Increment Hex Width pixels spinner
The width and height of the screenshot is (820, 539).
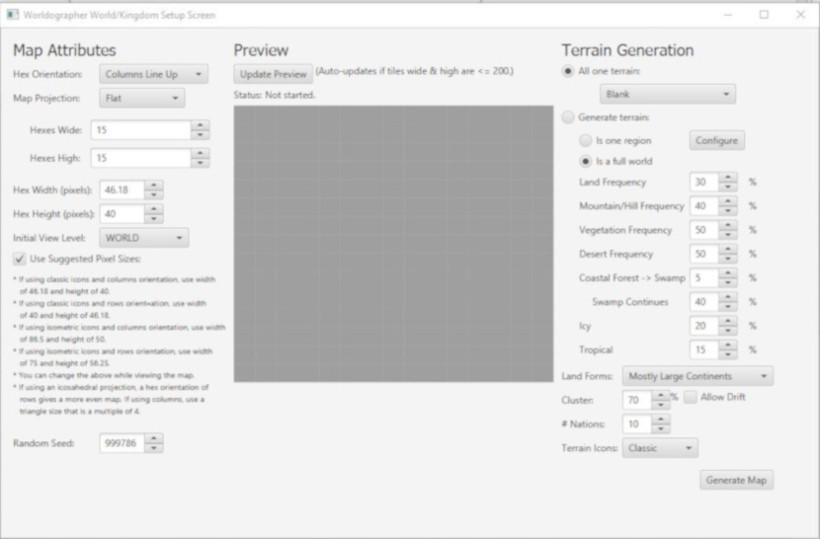pyautogui.click(x=154, y=184)
